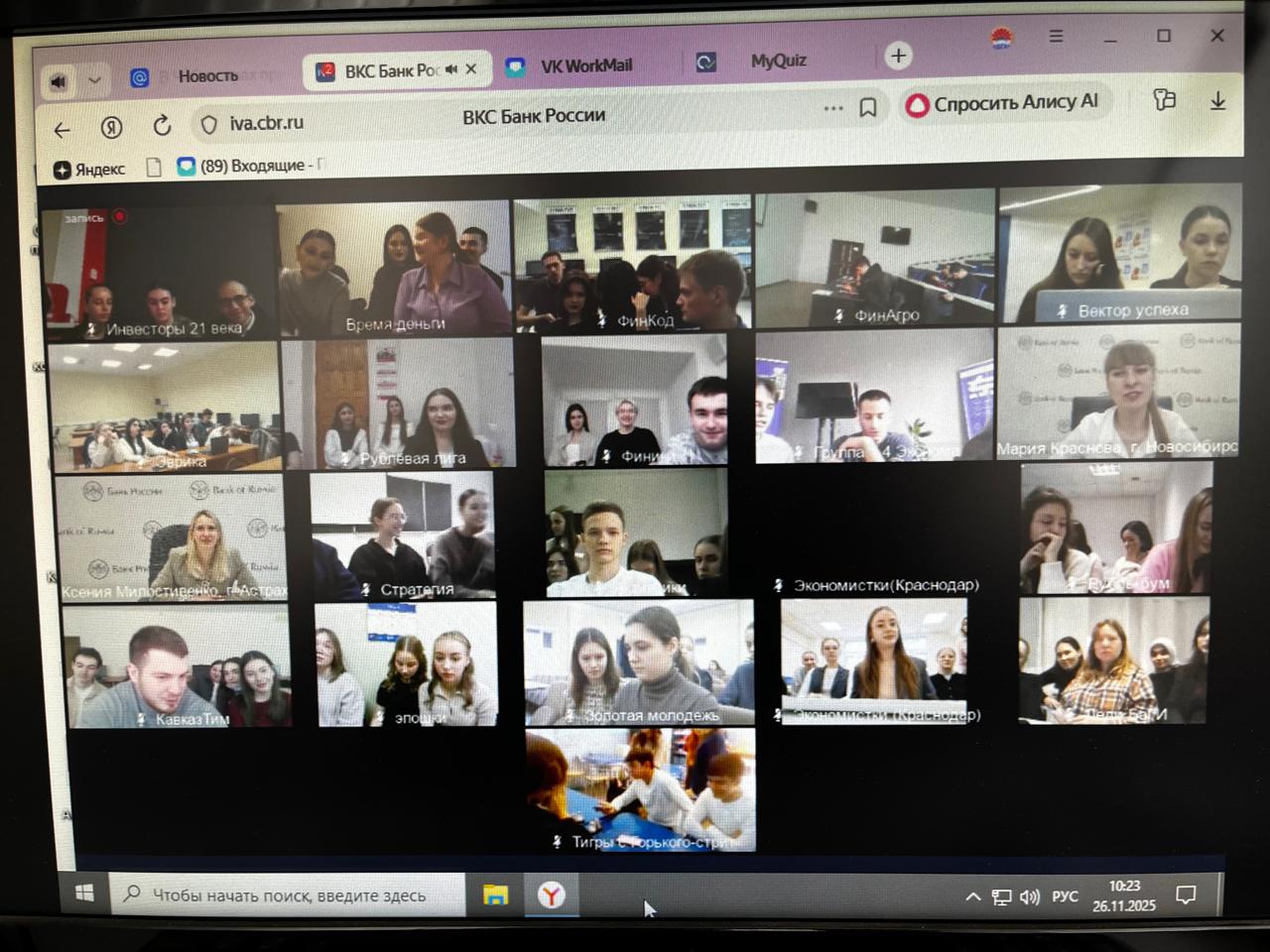Select the Вектор успеха video tile

(1119, 254)
